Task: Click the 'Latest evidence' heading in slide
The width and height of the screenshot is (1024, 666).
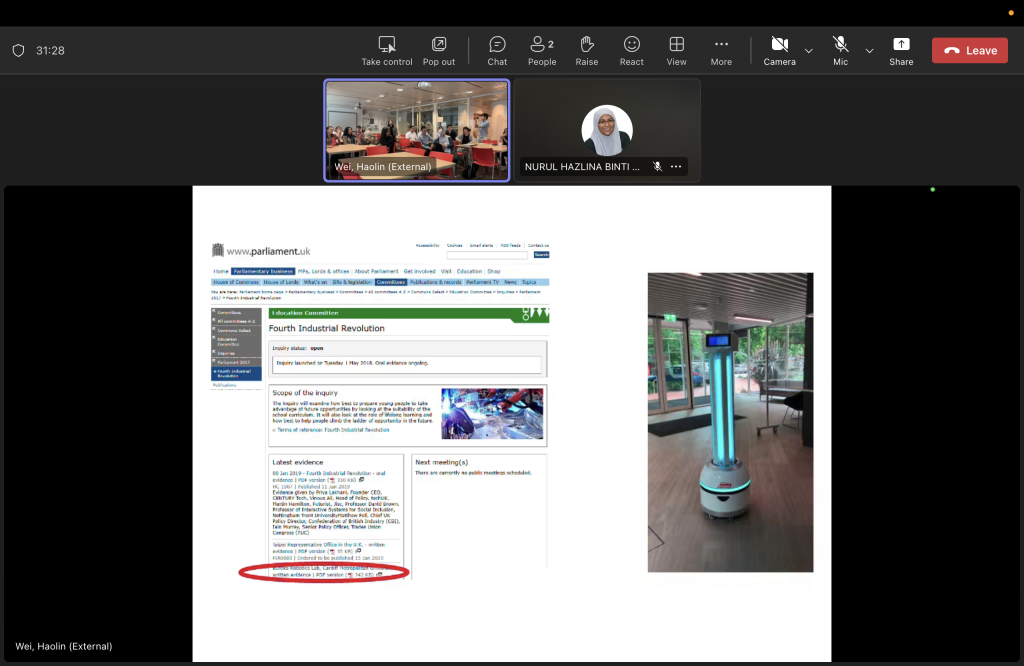Action: point(298,462)
